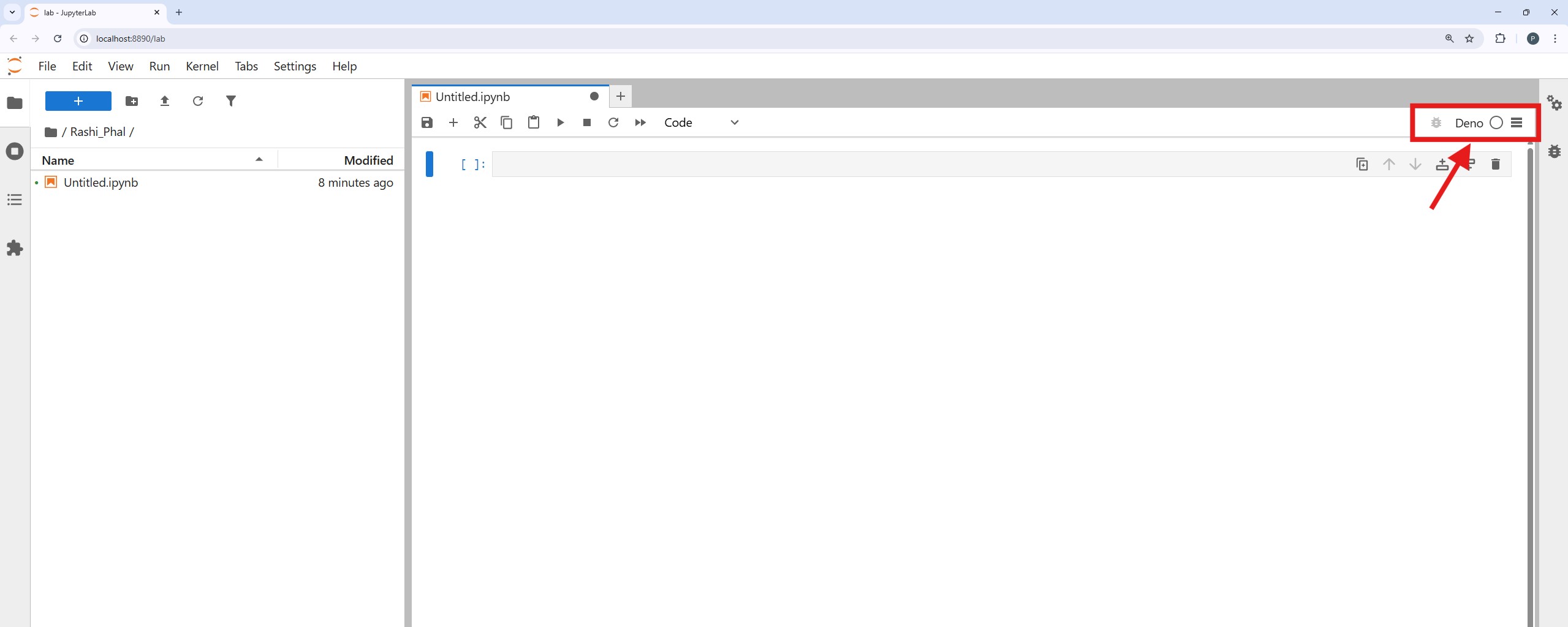Screen dimensions: 1568x627
Task: Open the Table of Contents sidebar
Action: [x=15, y=200]
